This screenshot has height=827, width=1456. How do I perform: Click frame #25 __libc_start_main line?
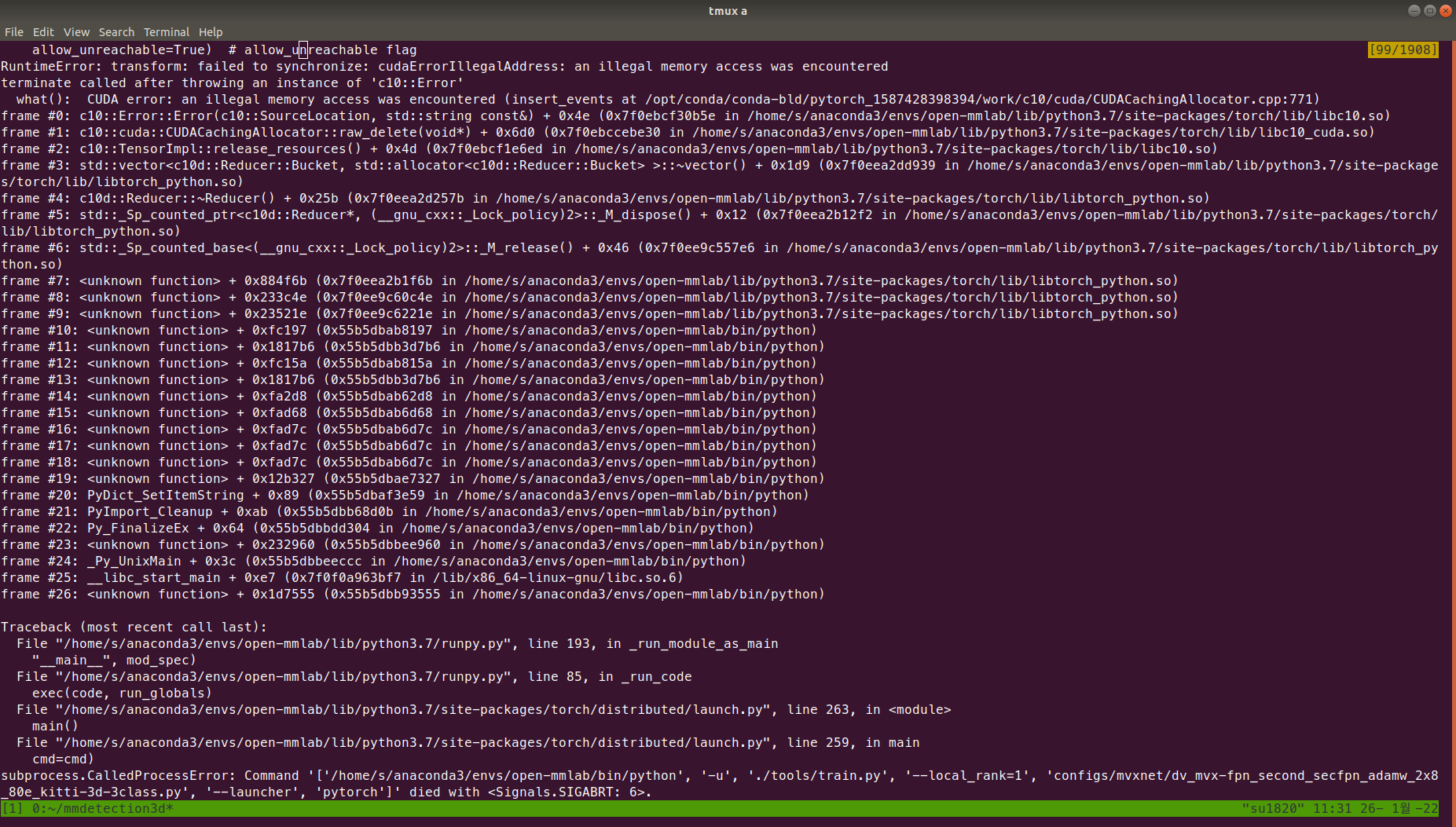click(x=343, y=578)
